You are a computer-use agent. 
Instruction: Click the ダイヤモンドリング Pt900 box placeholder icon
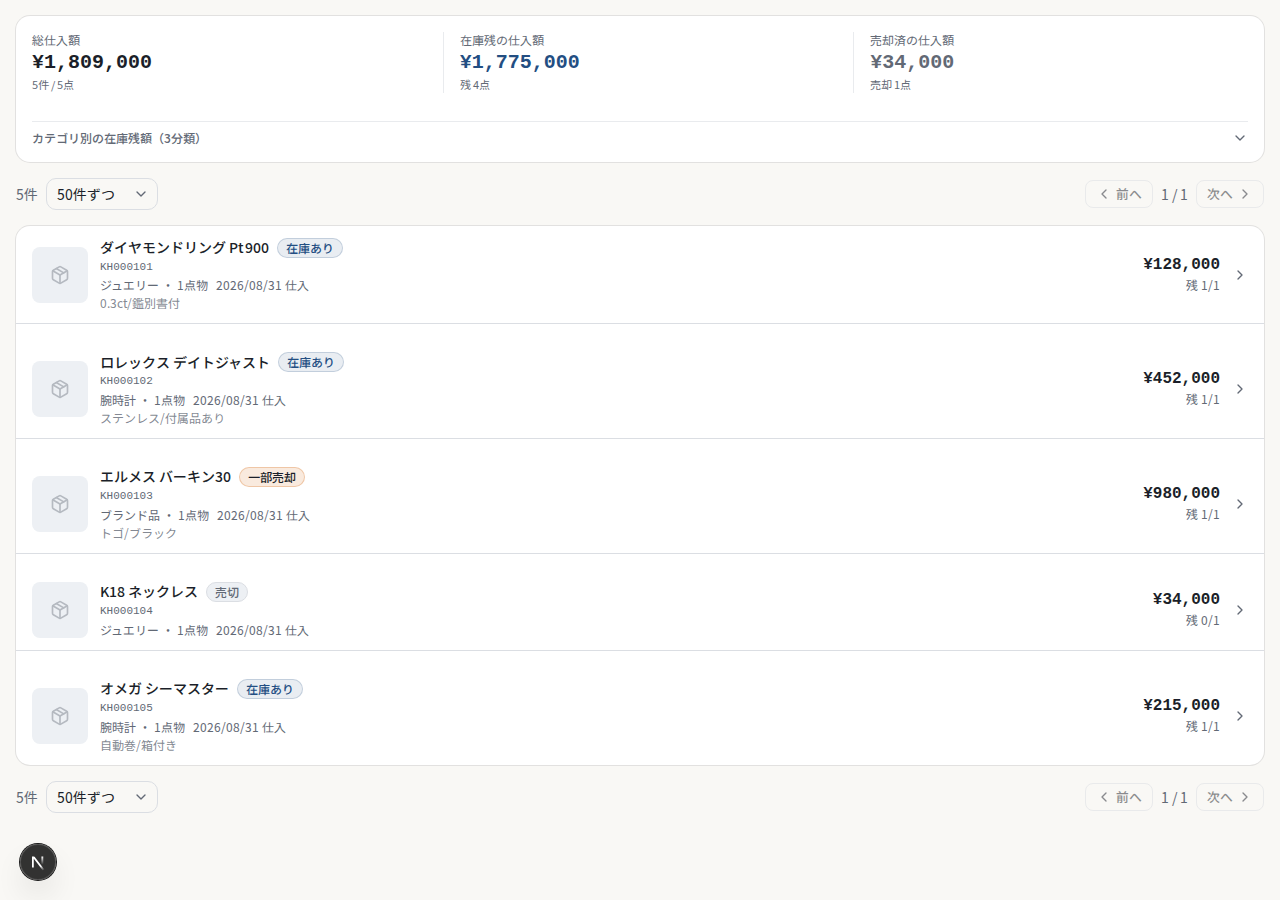coord(60,275)
